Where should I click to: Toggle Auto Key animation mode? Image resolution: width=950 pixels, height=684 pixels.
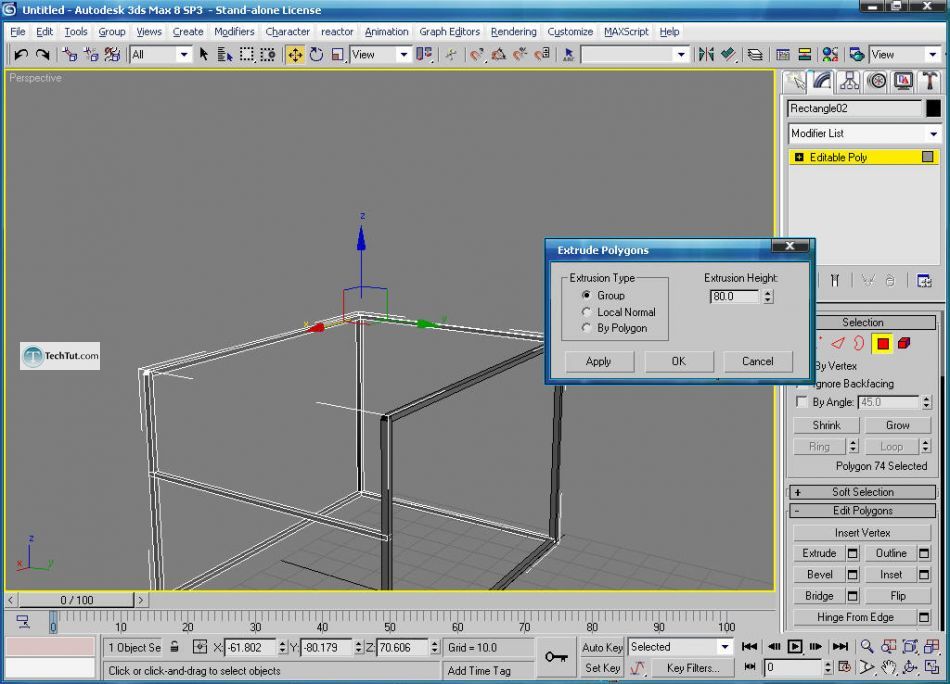602,647
